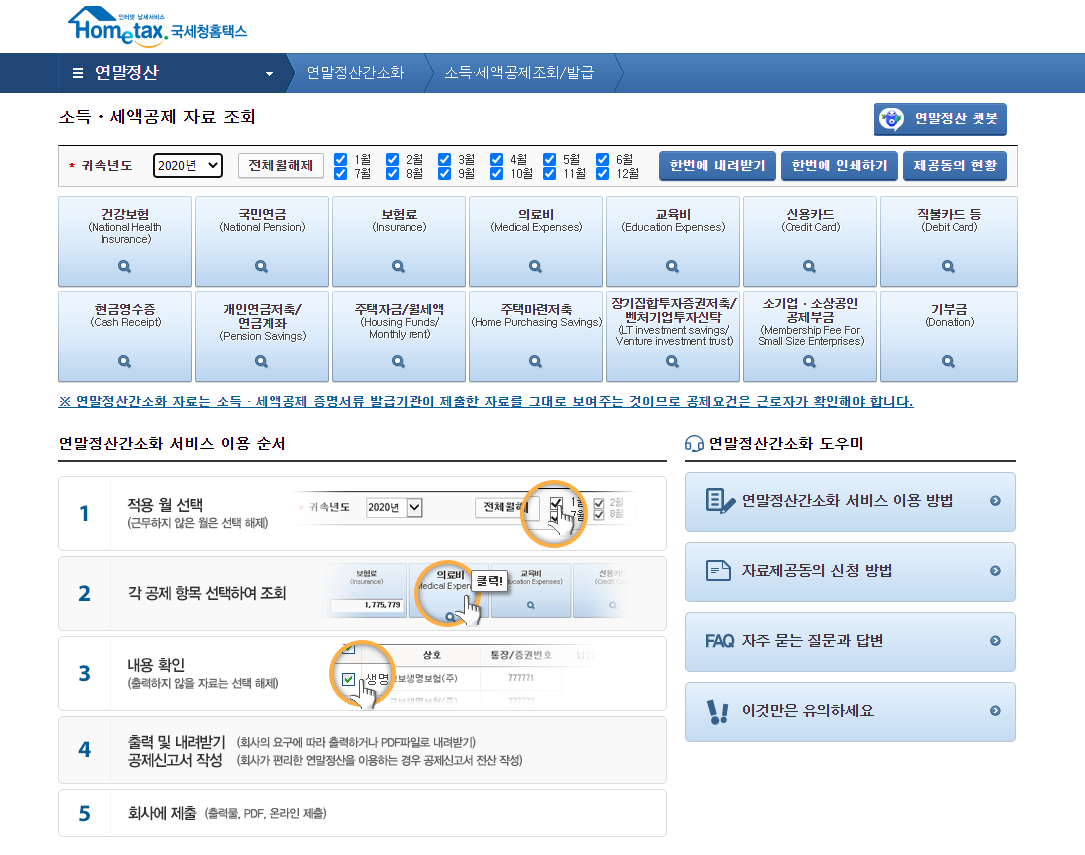
Task: Click magnifier under 신용카드 (Credit Card)
Action: pos(810,266)
